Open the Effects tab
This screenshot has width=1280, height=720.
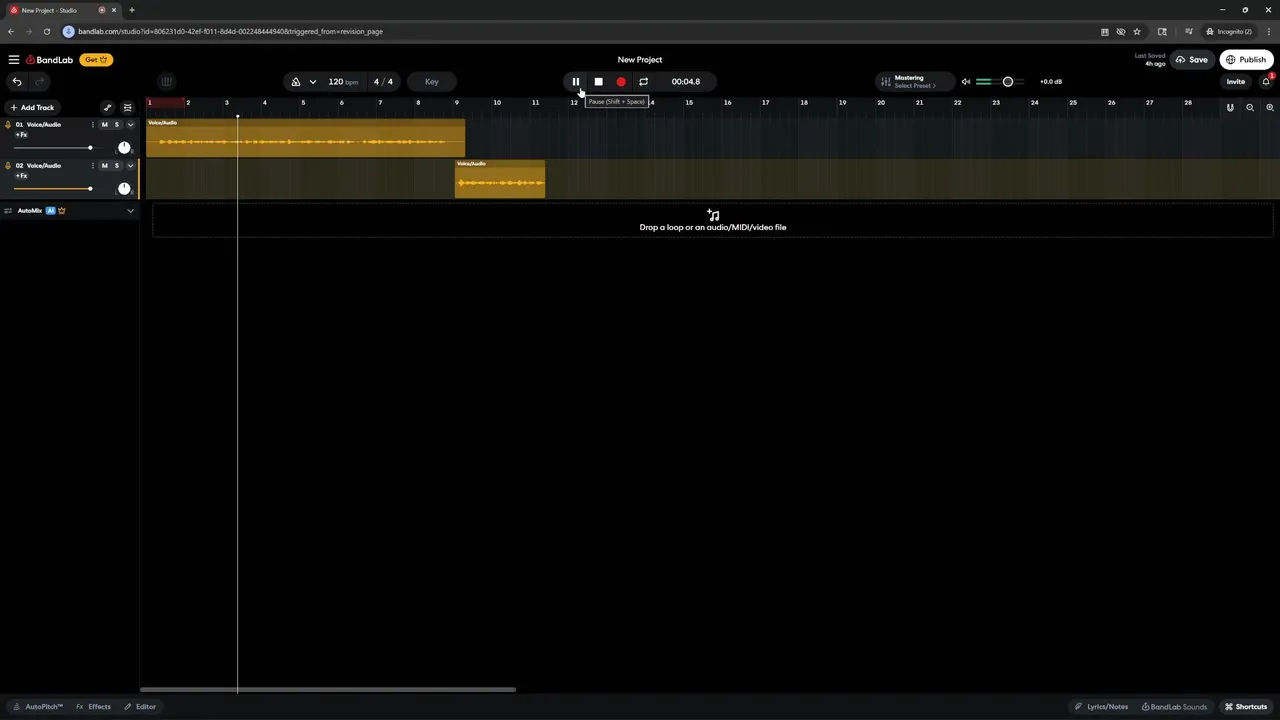point(94,707)
